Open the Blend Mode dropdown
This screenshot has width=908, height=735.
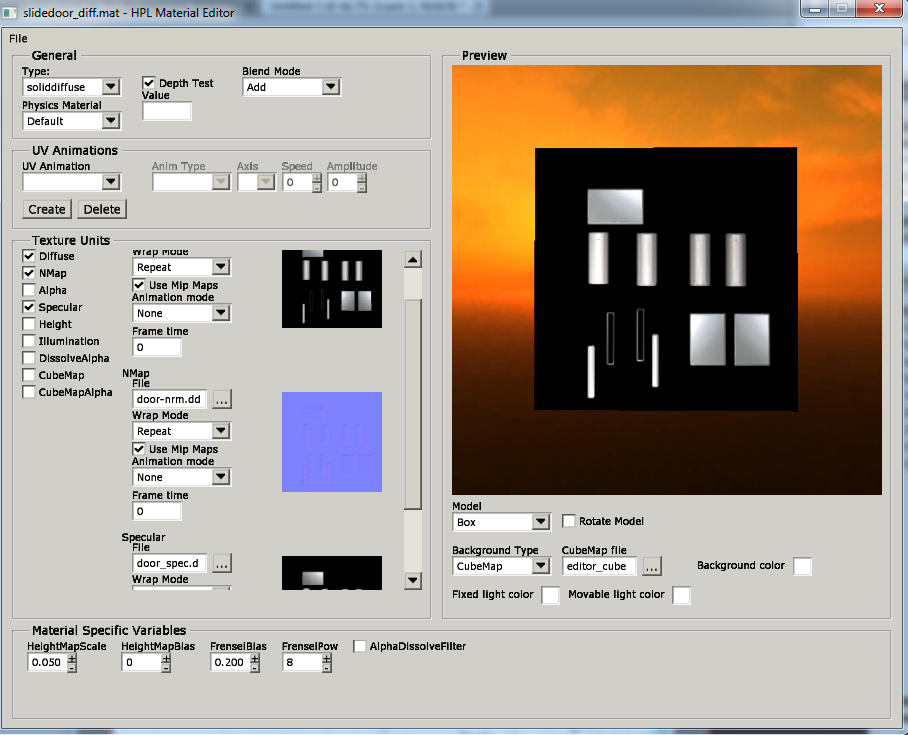point(331,87)
